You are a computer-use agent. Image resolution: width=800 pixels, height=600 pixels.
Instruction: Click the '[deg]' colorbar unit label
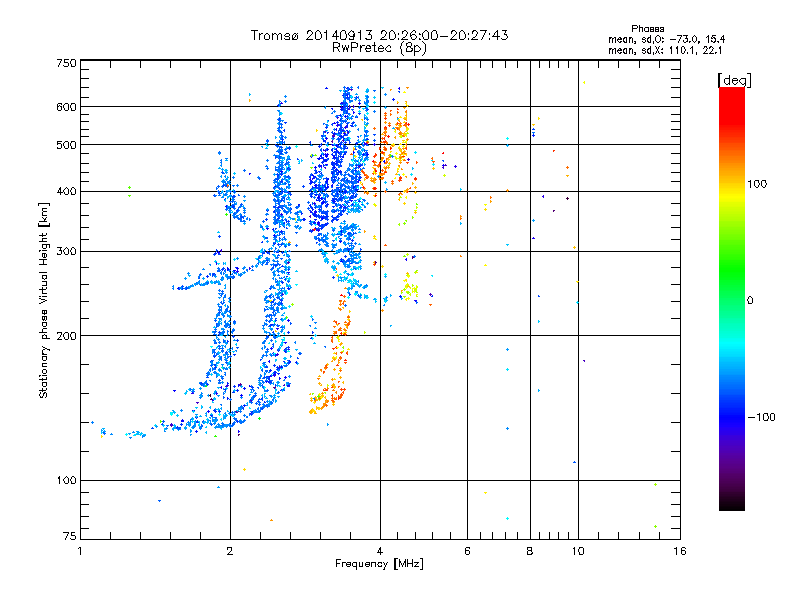pyautogui.click(x=734, y=80)
